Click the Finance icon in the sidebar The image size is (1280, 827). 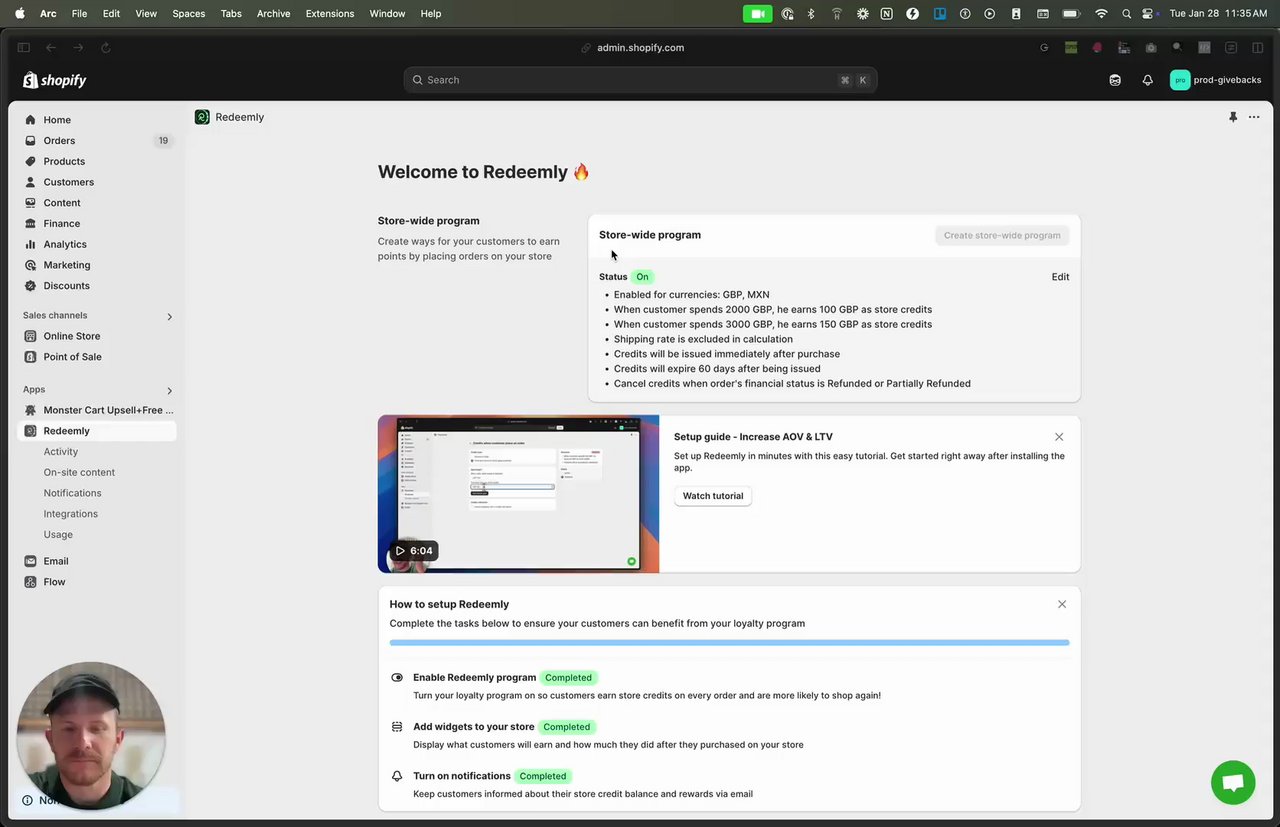pos(30,224)
